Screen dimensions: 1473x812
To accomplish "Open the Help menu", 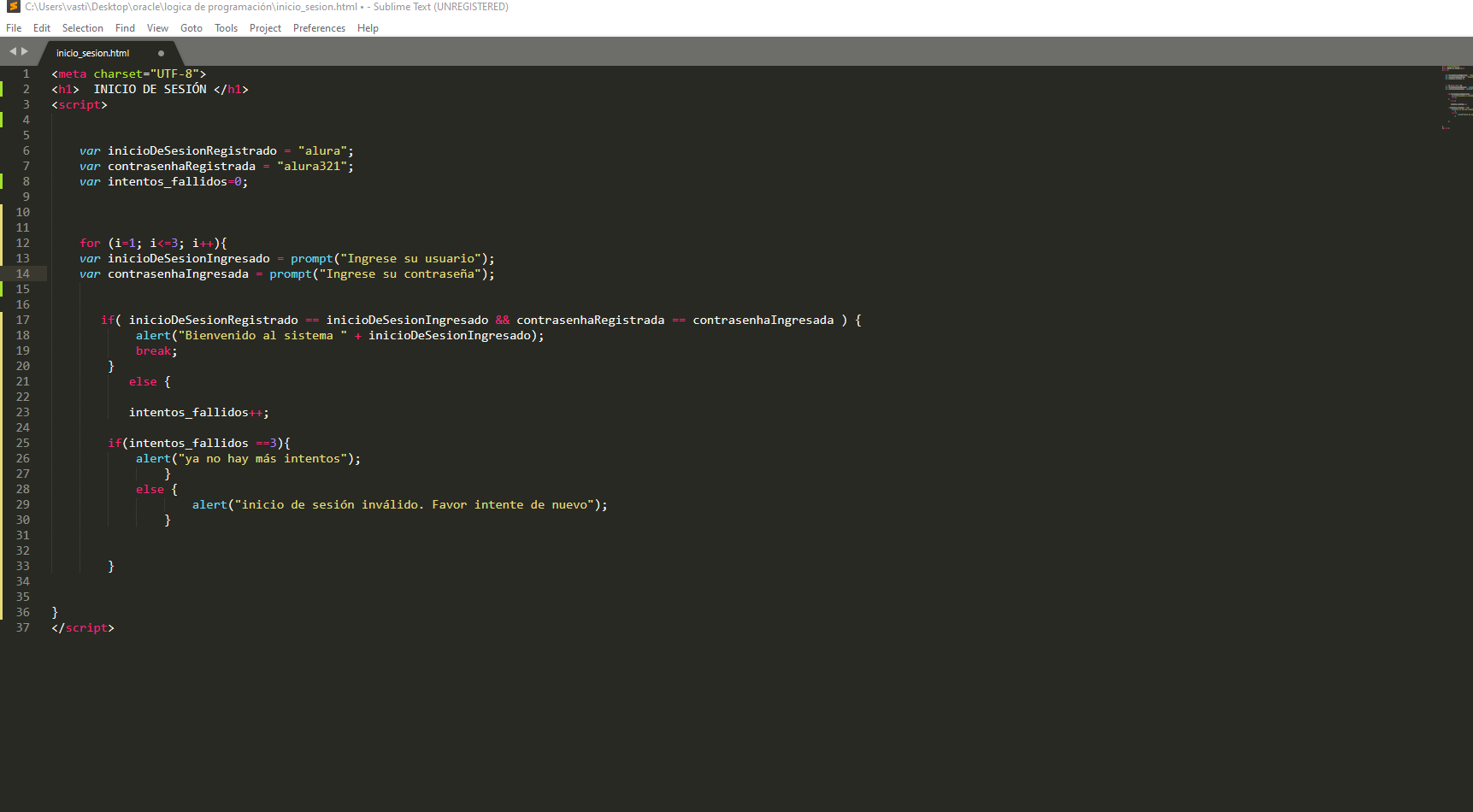I will [x=368, y=28].
